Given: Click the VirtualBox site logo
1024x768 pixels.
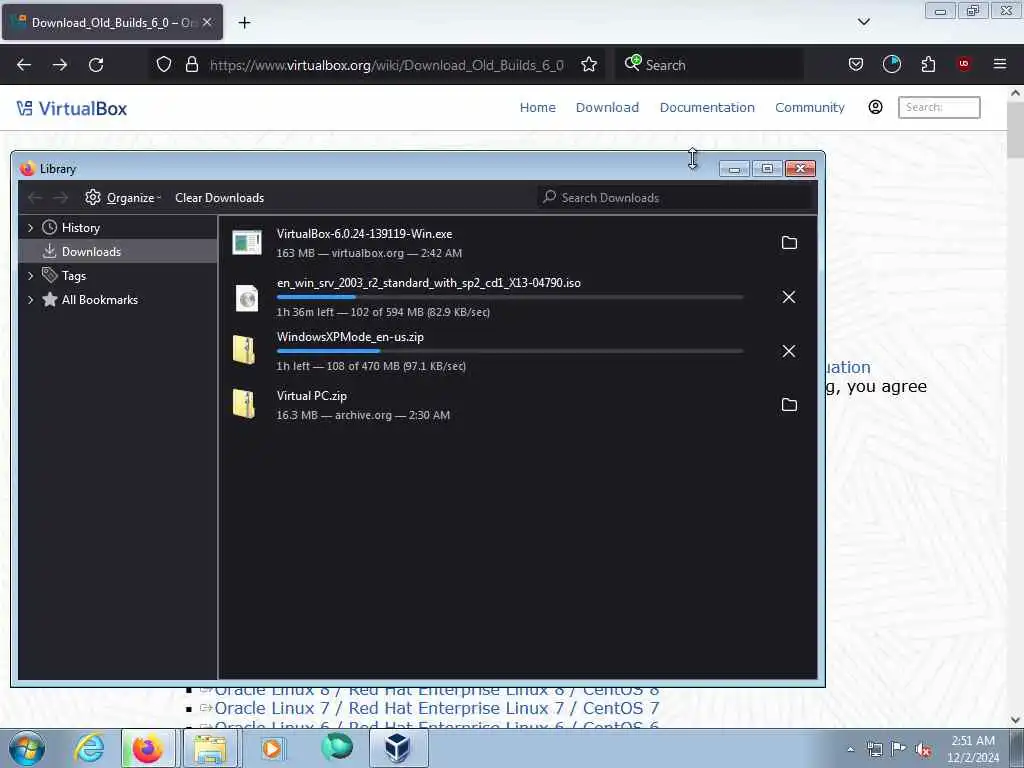Looking at the screenshot, I should 72,108.
